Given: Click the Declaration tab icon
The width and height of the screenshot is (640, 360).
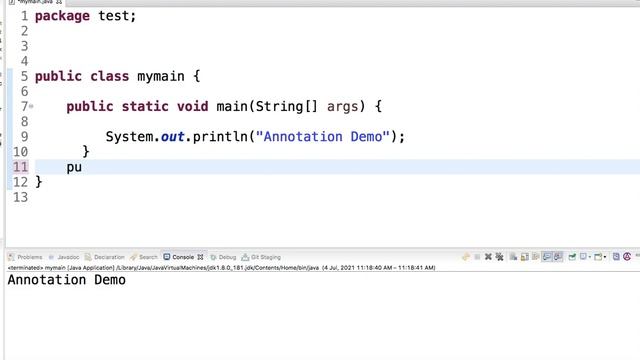Looking at the screenshot, I should point(88,257).
